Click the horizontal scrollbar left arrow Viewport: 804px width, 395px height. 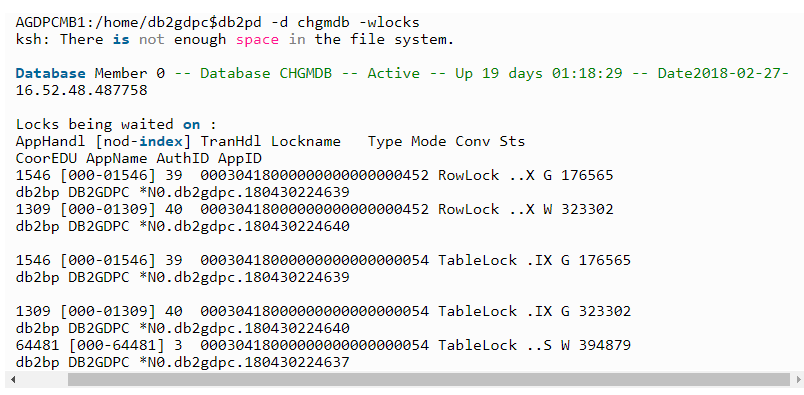(13, 380)
